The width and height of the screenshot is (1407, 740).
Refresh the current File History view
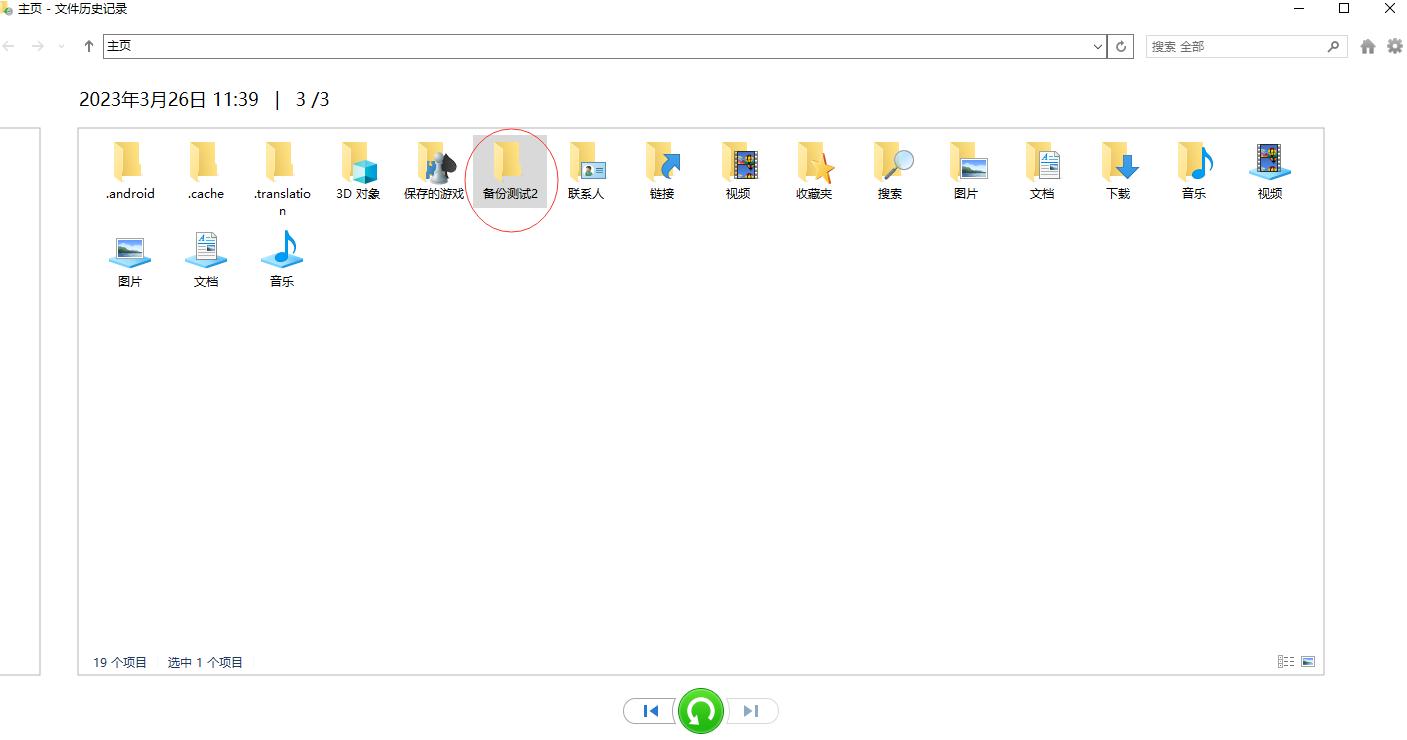(x=1121, y=45)
